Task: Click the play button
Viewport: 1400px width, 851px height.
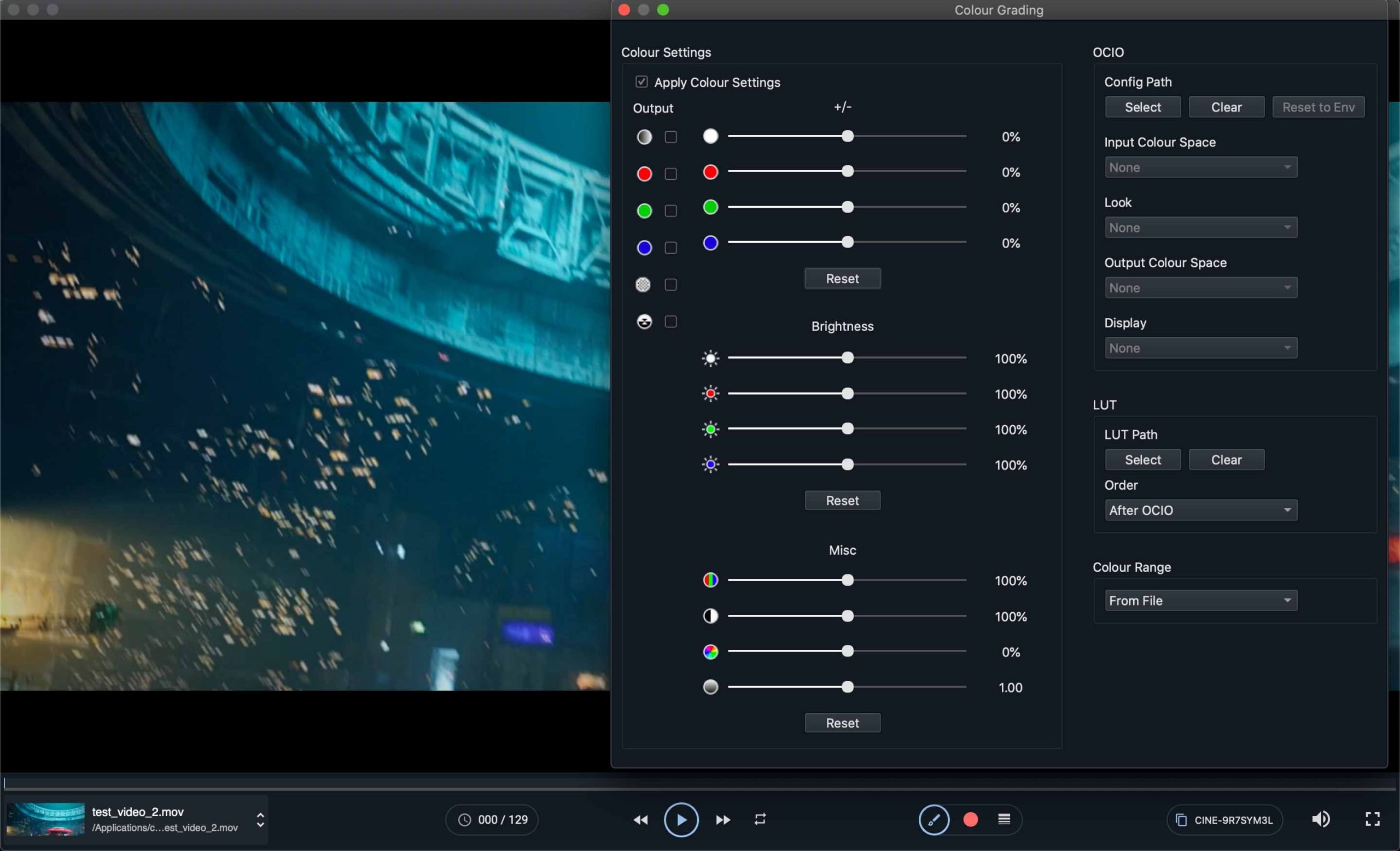Action: click(681, 819)
